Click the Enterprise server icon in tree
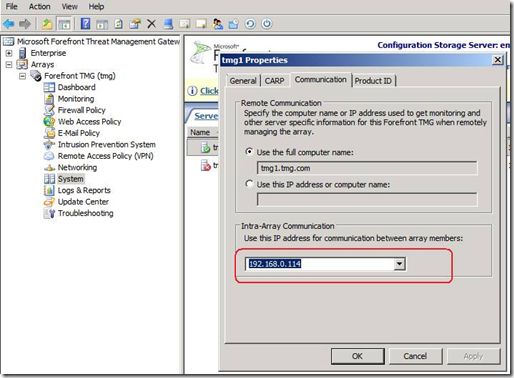This screenshot has width=514, height=378. 22,53
